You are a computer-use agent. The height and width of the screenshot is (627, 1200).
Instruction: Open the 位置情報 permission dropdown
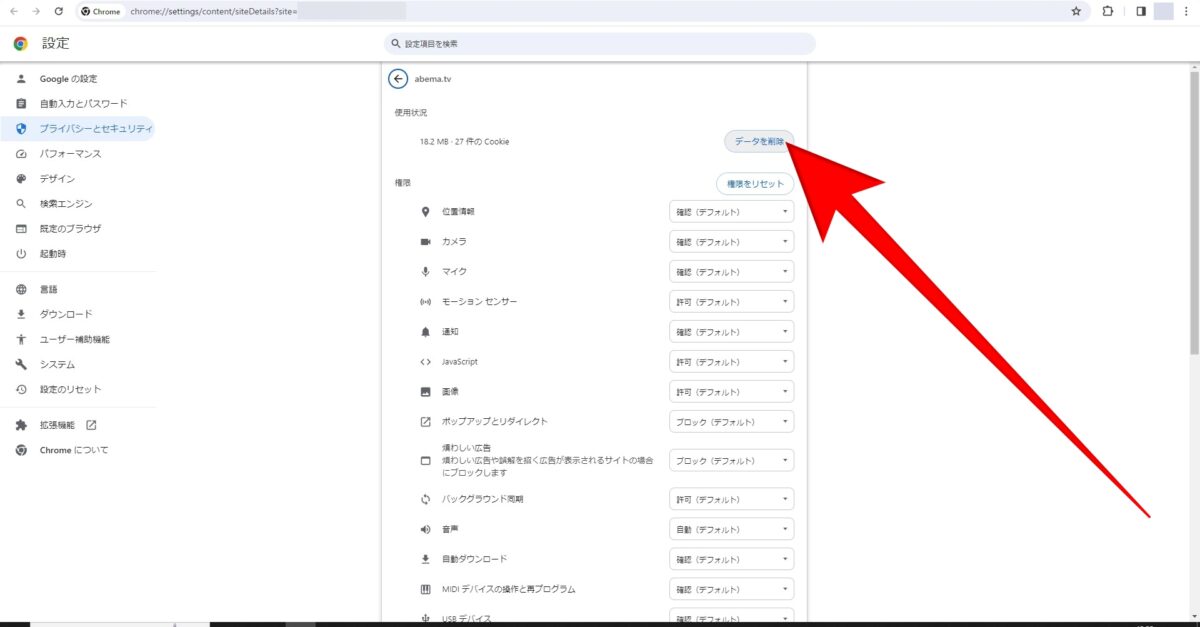pyautogui.click(x=730, y=211)
